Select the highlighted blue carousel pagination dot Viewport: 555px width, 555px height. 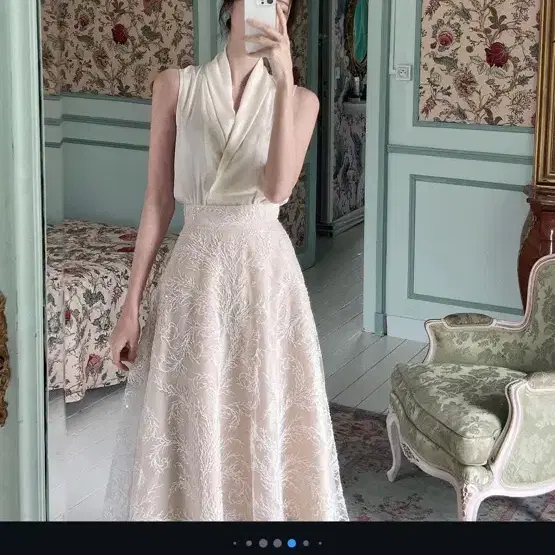click(292, 543)
